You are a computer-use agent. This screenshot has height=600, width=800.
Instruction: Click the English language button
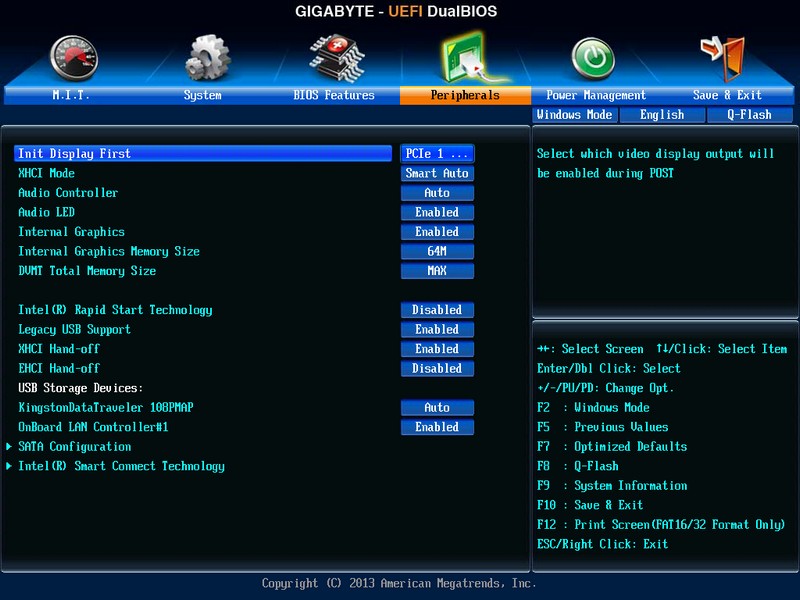click(x=662, y=115)
